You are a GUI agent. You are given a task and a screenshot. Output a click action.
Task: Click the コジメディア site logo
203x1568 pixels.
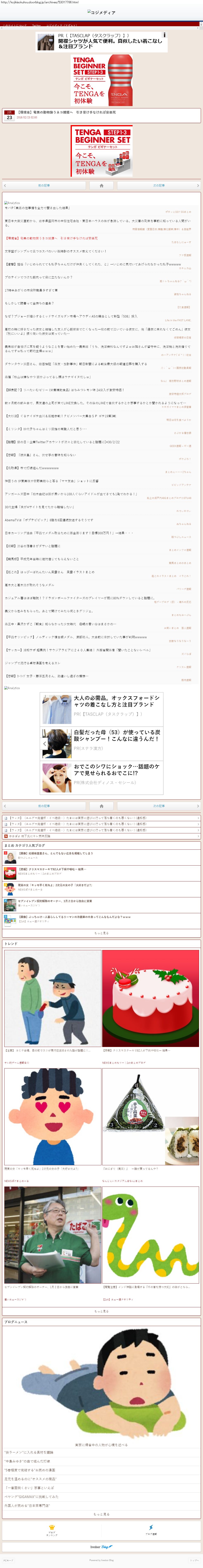101,12
